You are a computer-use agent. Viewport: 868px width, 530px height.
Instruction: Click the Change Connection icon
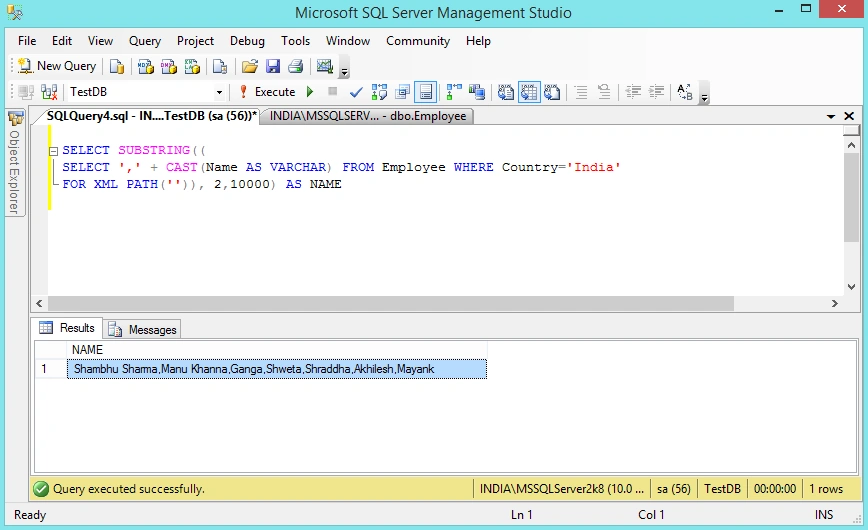point(49,92)
